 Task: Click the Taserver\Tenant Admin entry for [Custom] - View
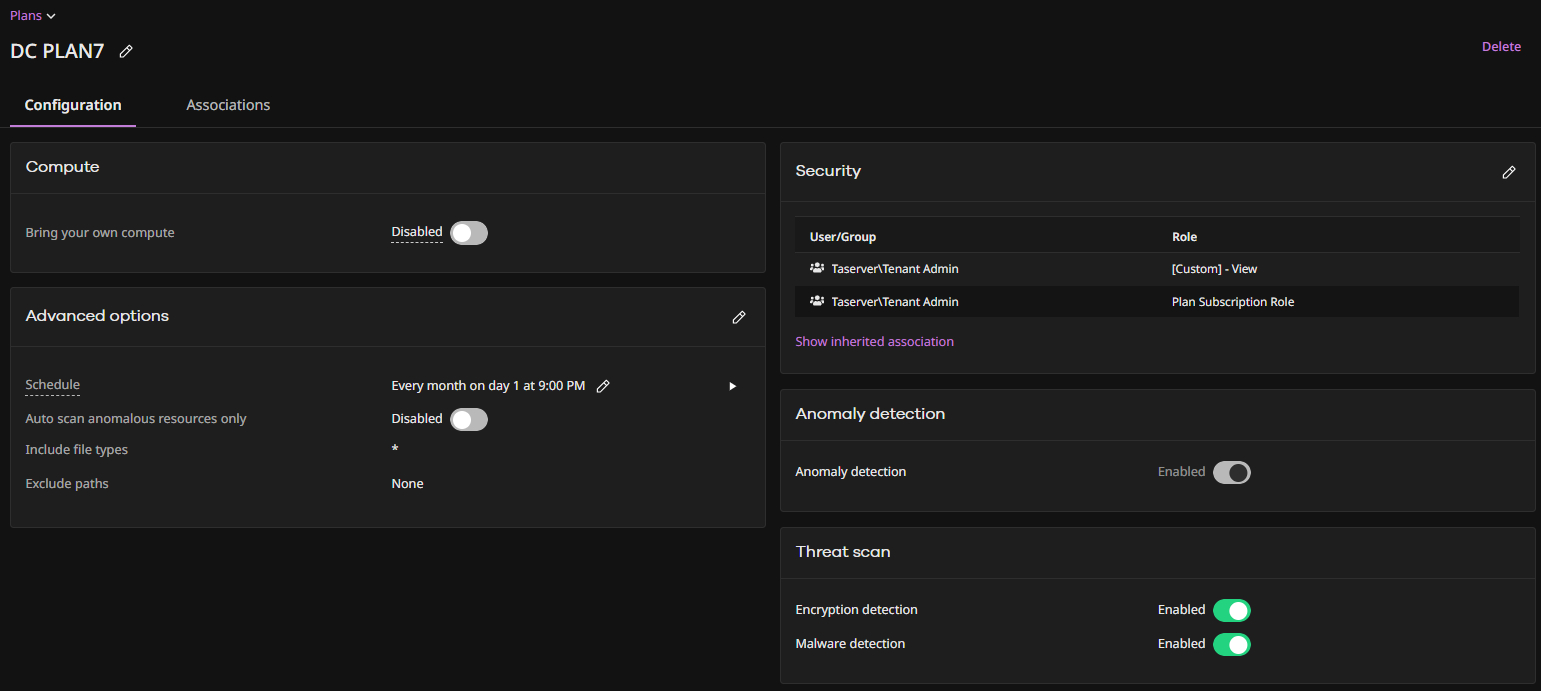click(x=895, y=269)
